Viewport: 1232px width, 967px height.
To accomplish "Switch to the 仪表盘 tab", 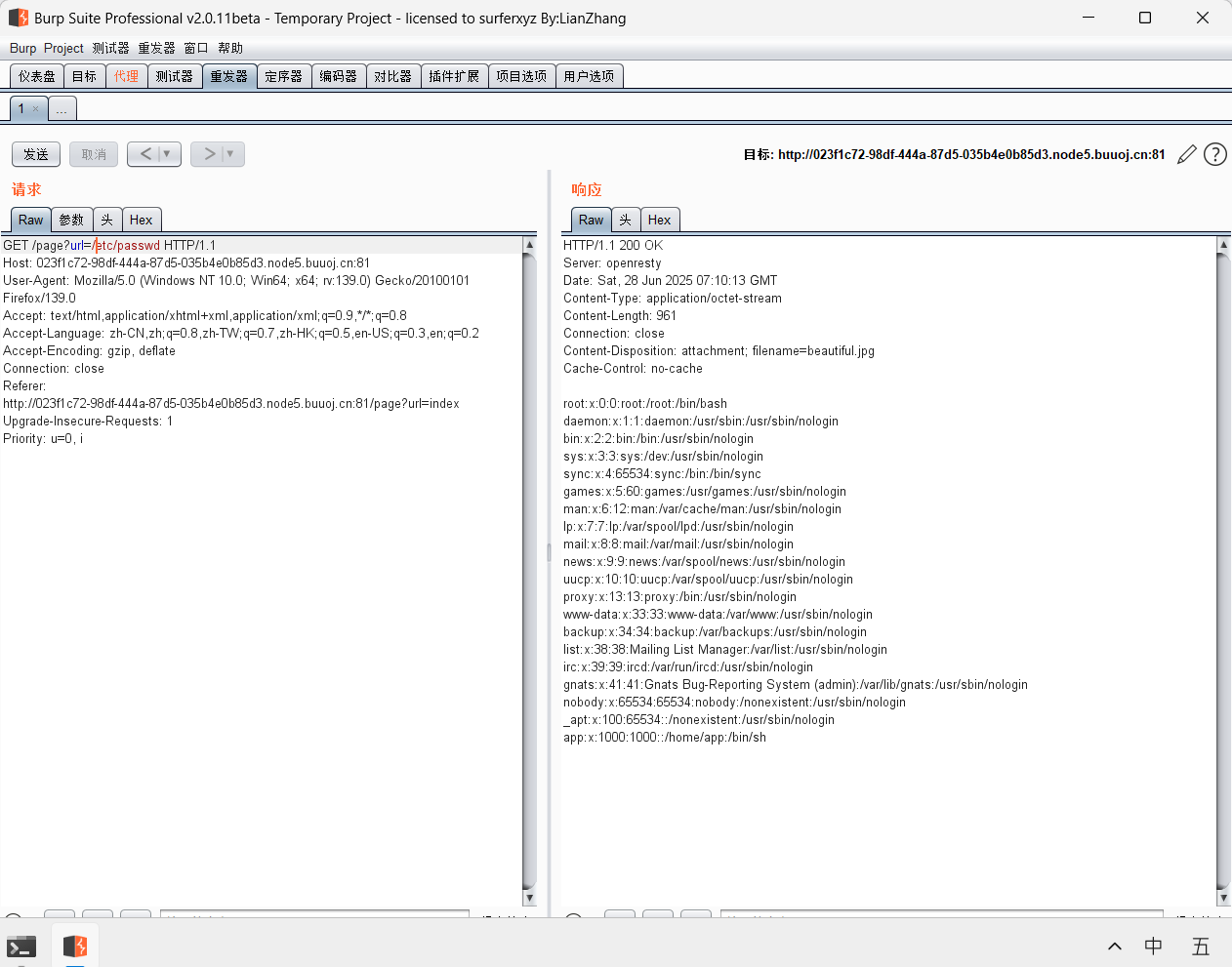I will click(37, 76).
